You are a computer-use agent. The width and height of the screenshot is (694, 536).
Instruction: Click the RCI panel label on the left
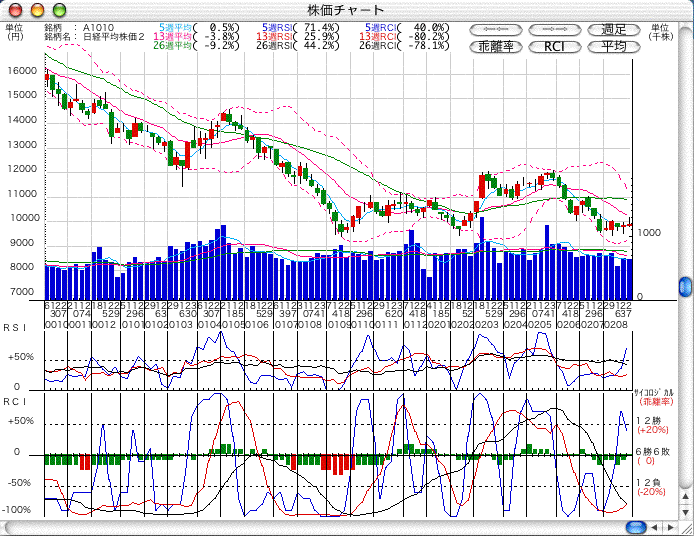tap(15, 401)
